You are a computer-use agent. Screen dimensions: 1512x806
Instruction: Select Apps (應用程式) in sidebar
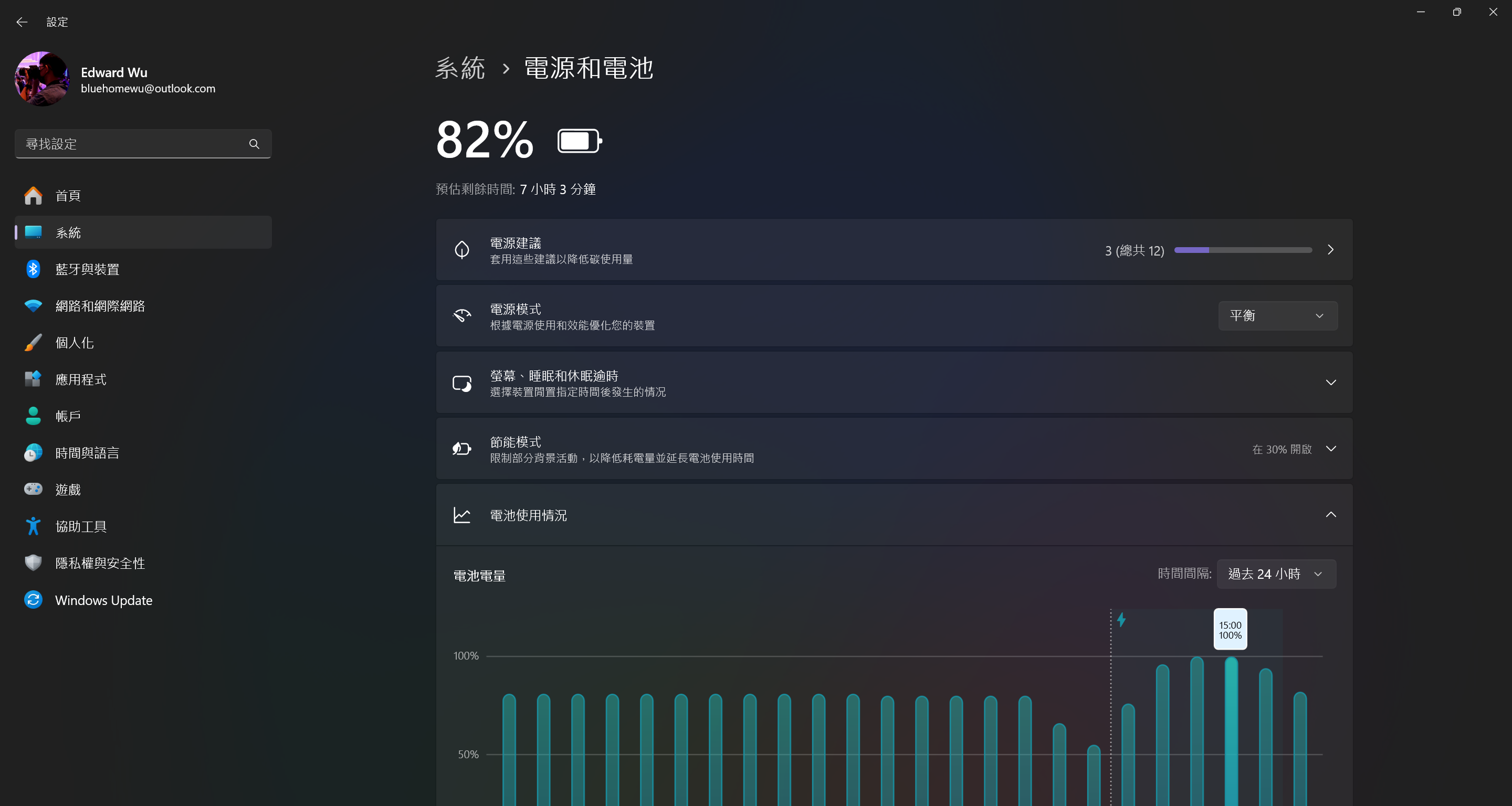[x=81, y=379]
